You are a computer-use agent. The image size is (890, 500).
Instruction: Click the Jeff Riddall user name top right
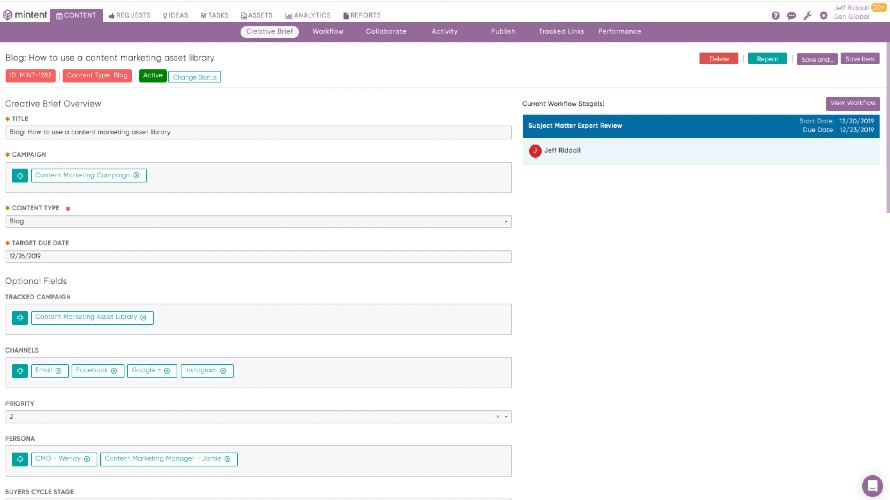pos(851,8)
